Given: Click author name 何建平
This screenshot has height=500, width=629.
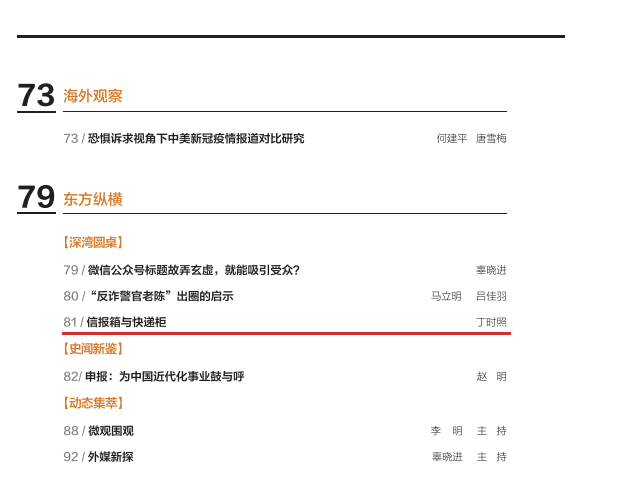Looking at the screenshot, I should tap(452, 138).
